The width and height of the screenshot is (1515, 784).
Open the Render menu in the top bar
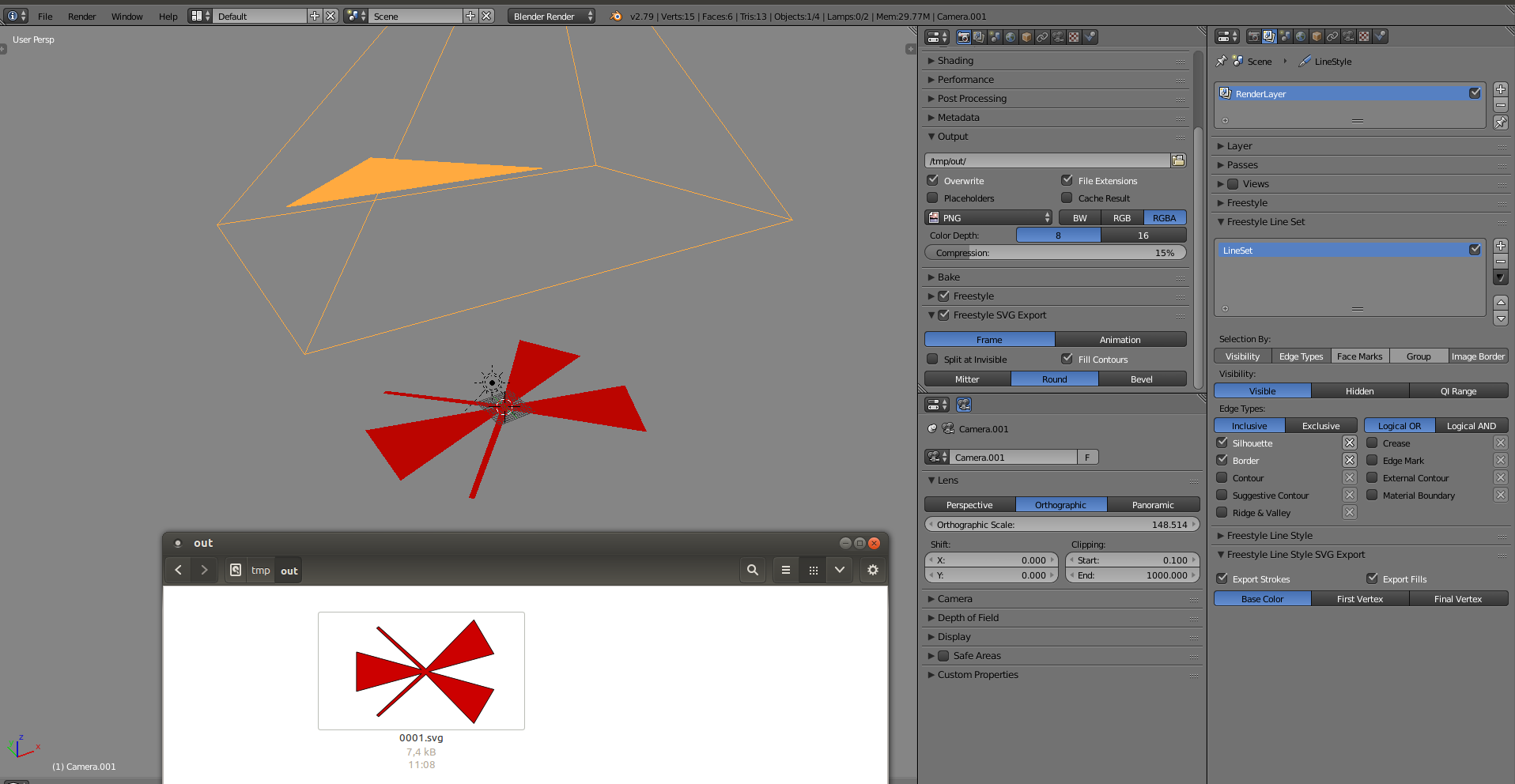click(81, 16)
